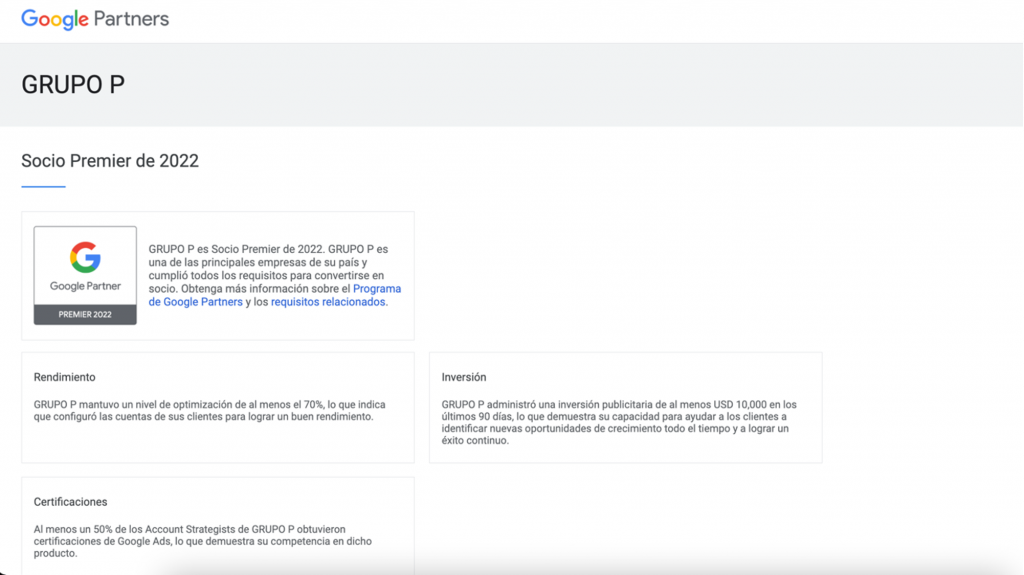Click the Google Partners logo

tap(95, 19)
